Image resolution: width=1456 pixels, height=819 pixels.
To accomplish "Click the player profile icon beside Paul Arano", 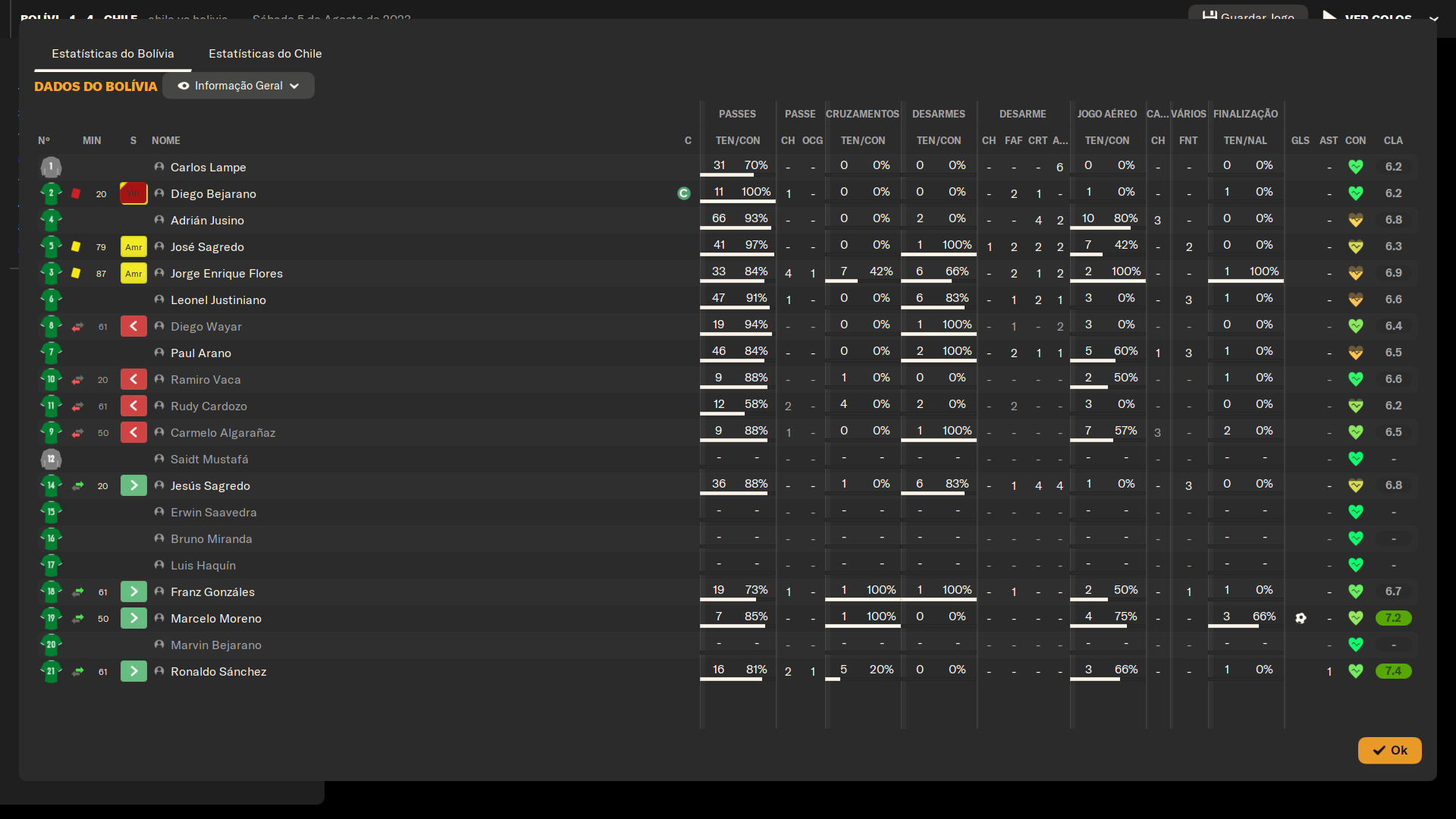I will click(159, 353).
